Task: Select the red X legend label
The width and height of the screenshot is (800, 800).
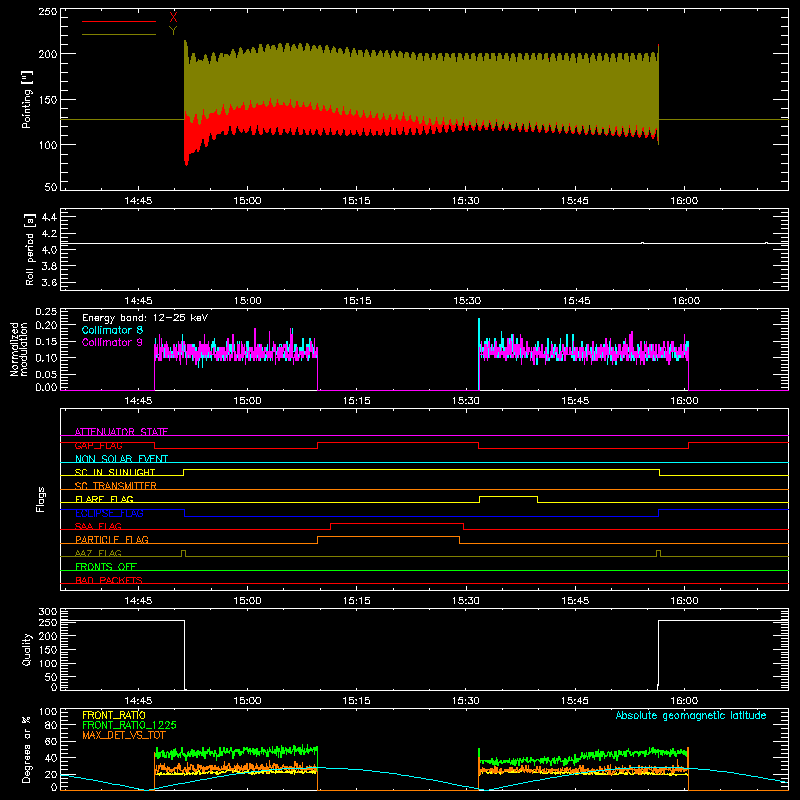Action: point(173,18)
